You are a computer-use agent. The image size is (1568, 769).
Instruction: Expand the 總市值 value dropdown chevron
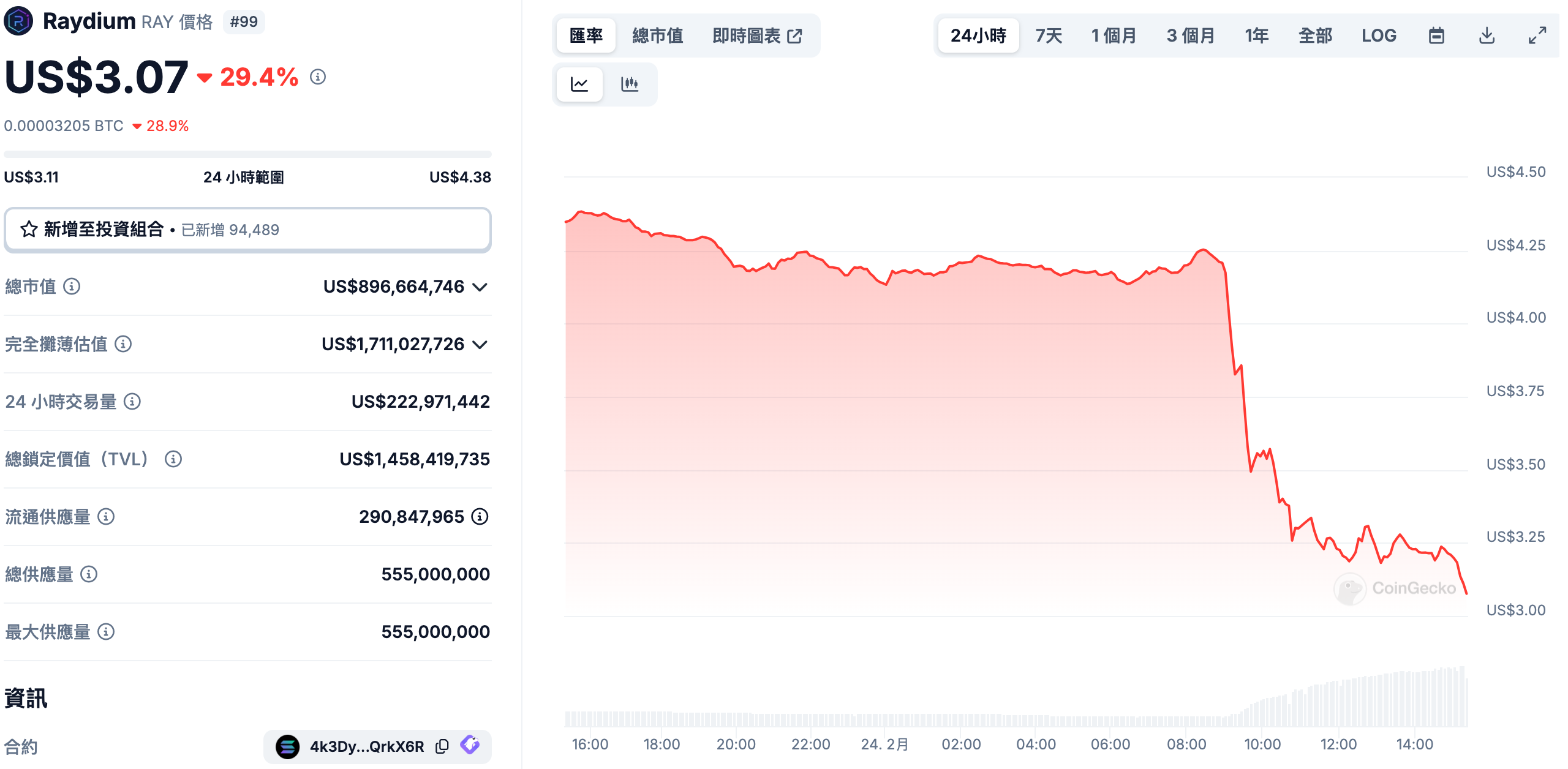coord(481,287)
